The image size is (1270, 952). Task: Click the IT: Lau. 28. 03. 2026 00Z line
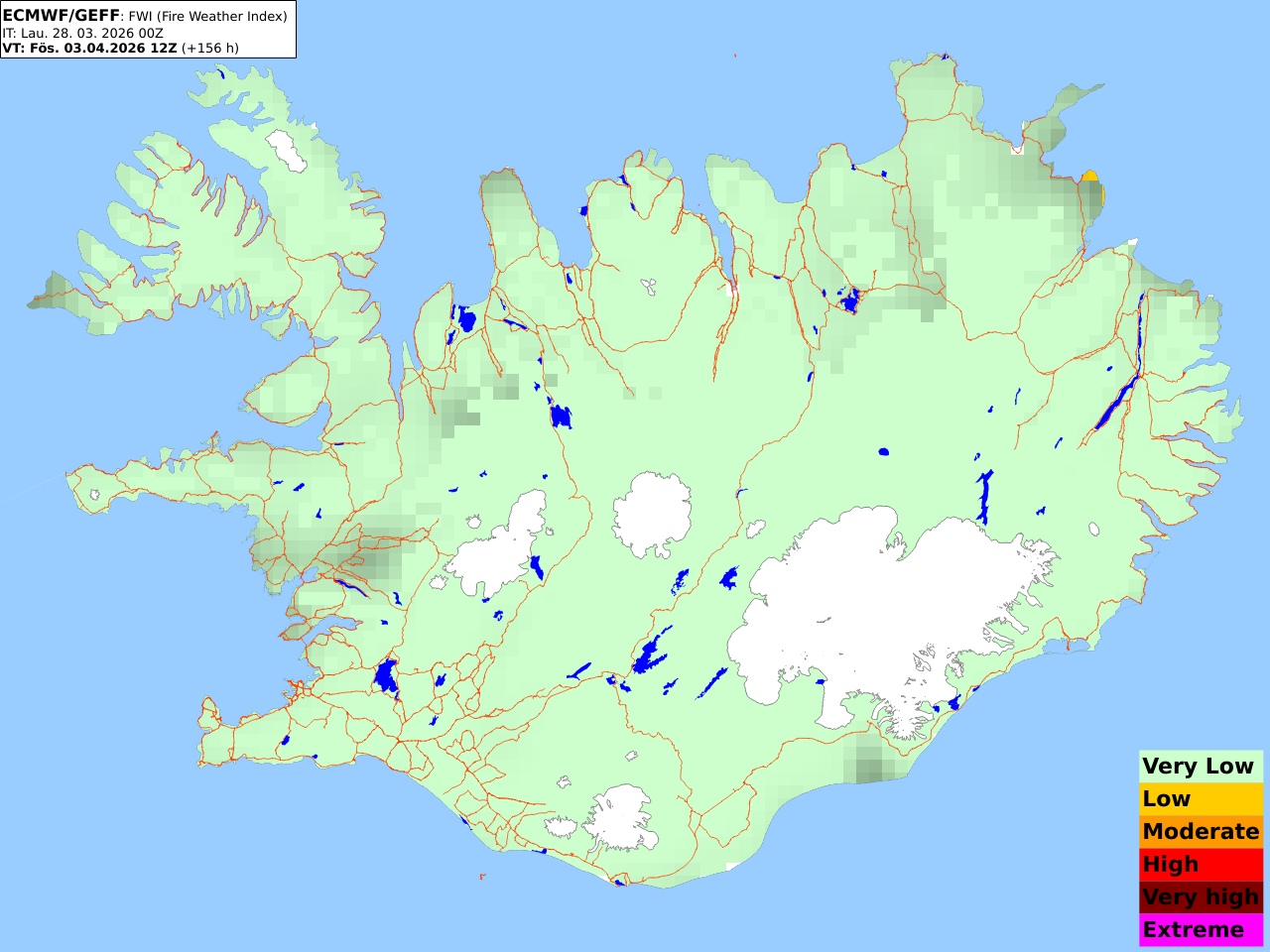point(82,33)
